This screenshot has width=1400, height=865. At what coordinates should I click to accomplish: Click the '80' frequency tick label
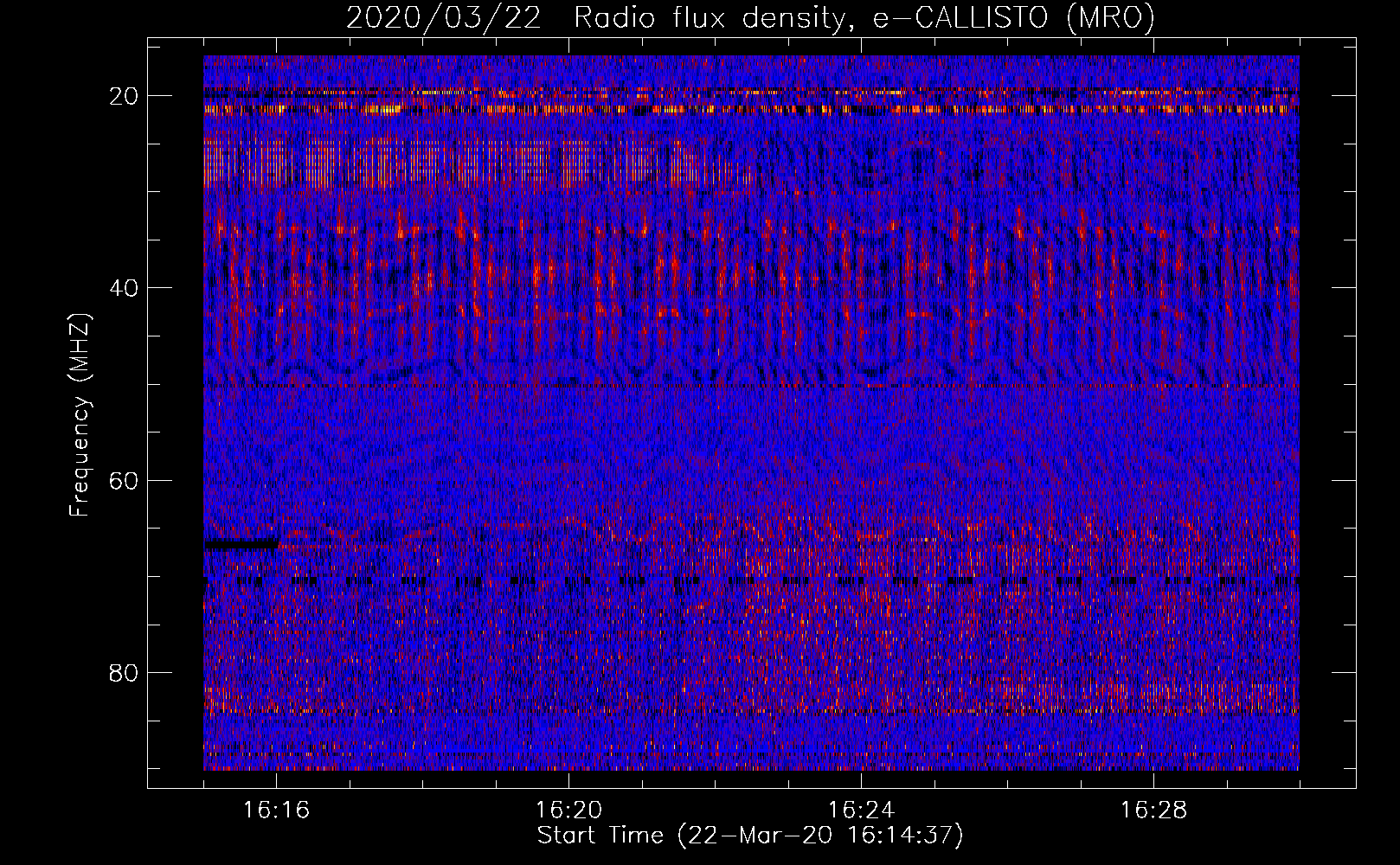tap(125, 672)
